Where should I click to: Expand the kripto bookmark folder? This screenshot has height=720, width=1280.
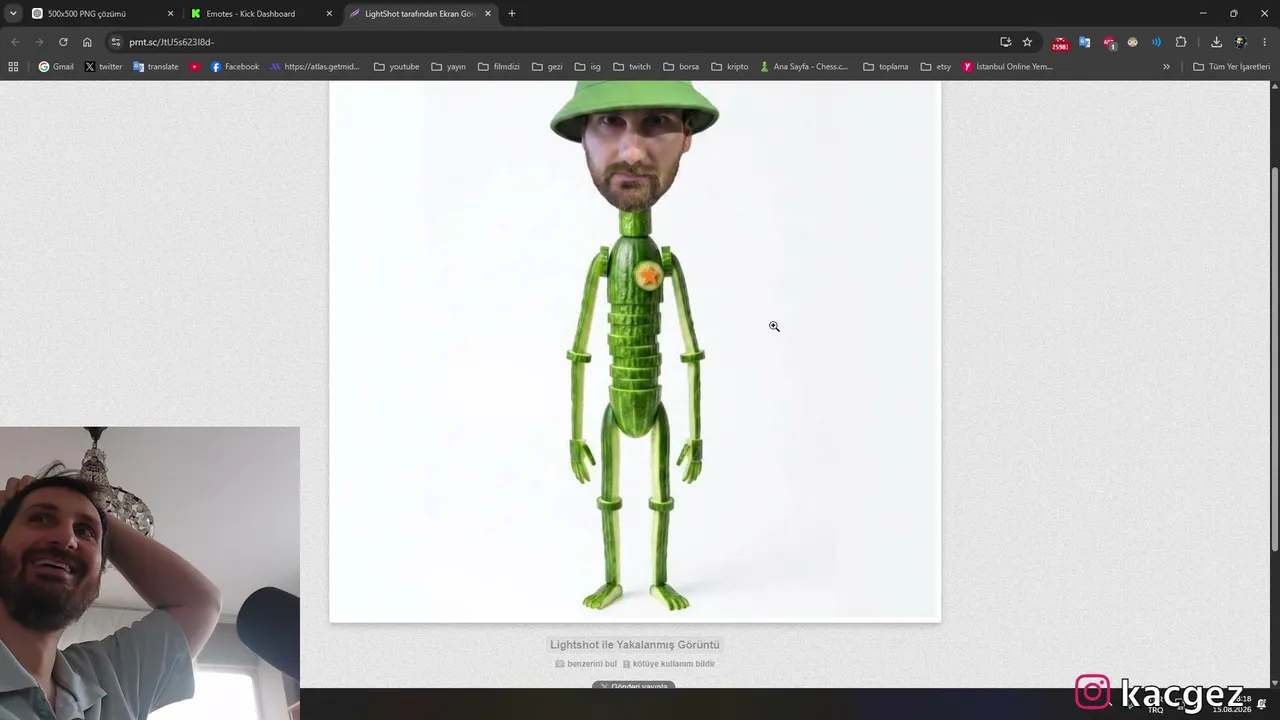(x=730, y=67)
